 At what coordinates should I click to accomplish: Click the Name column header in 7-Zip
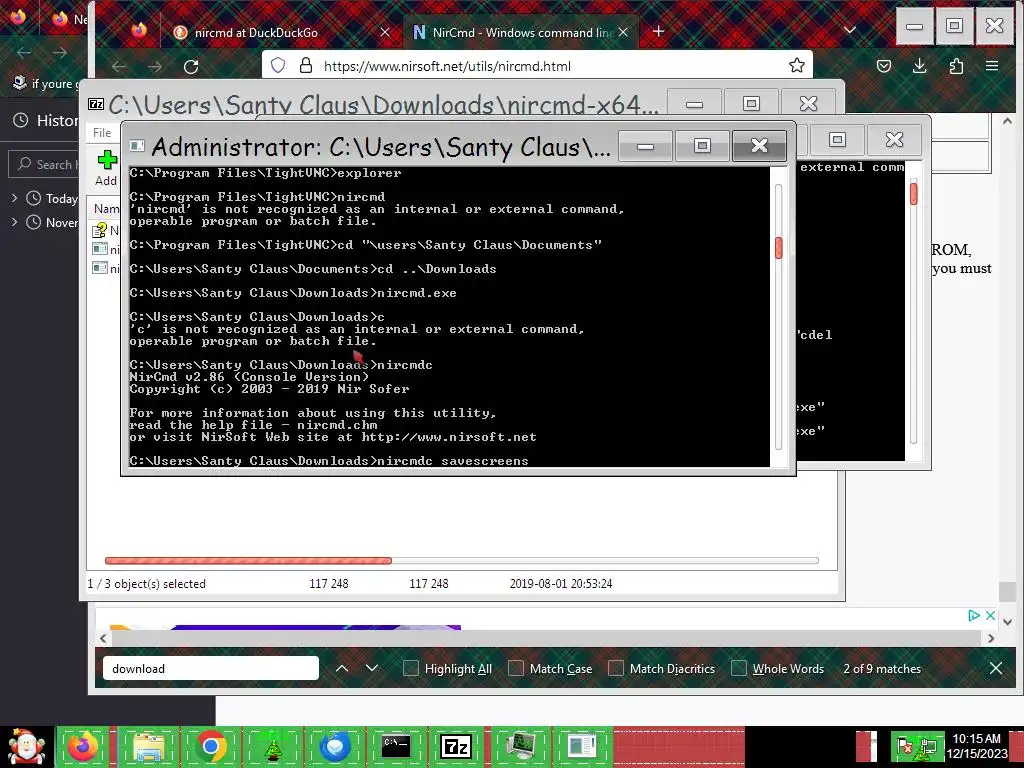tap(106, 208)
